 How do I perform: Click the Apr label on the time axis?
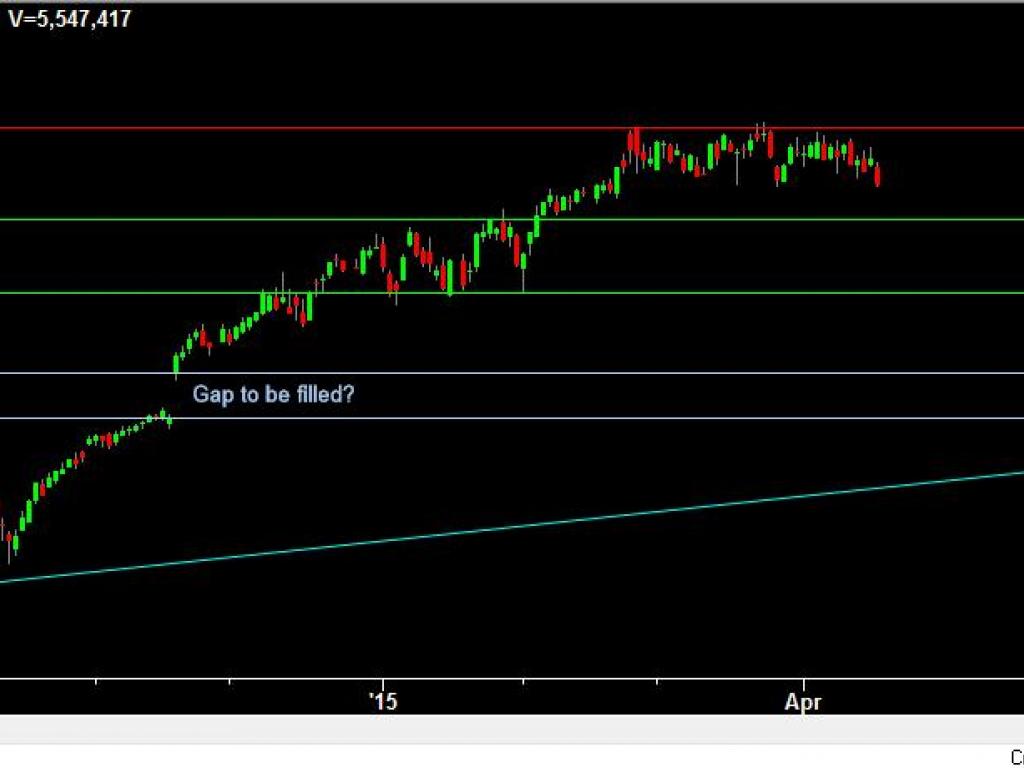pos(802,703)
